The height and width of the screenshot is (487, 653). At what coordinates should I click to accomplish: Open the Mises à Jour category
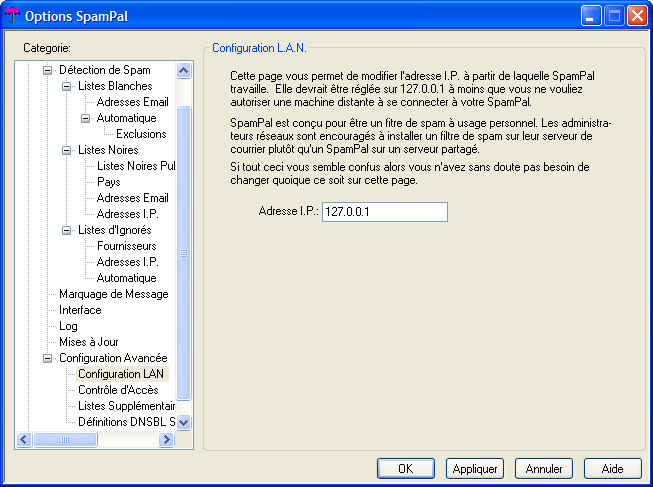pyautogui.click(x=89, y=342)
